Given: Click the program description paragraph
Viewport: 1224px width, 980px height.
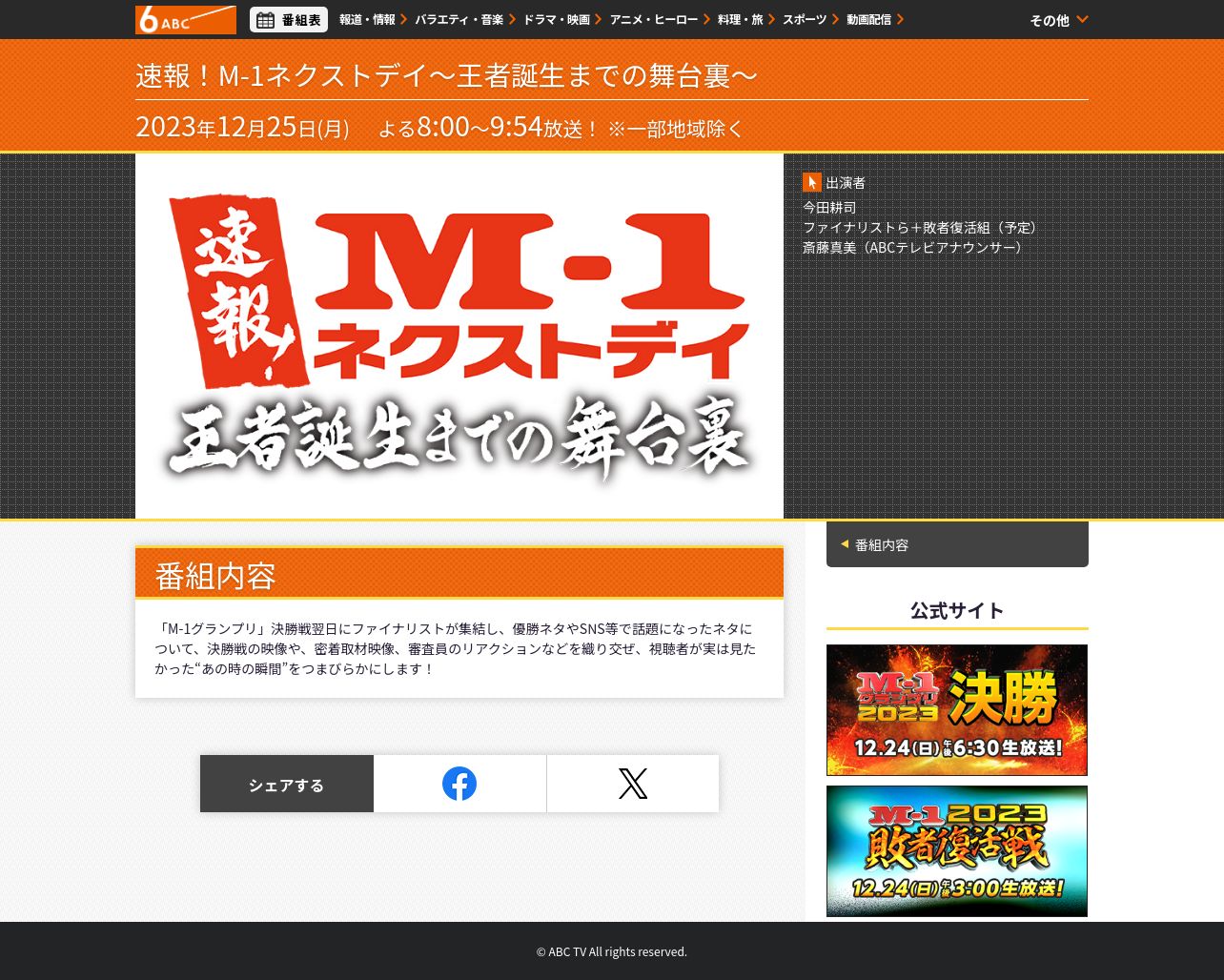Looking at the screenshot, I should [456, 648].
